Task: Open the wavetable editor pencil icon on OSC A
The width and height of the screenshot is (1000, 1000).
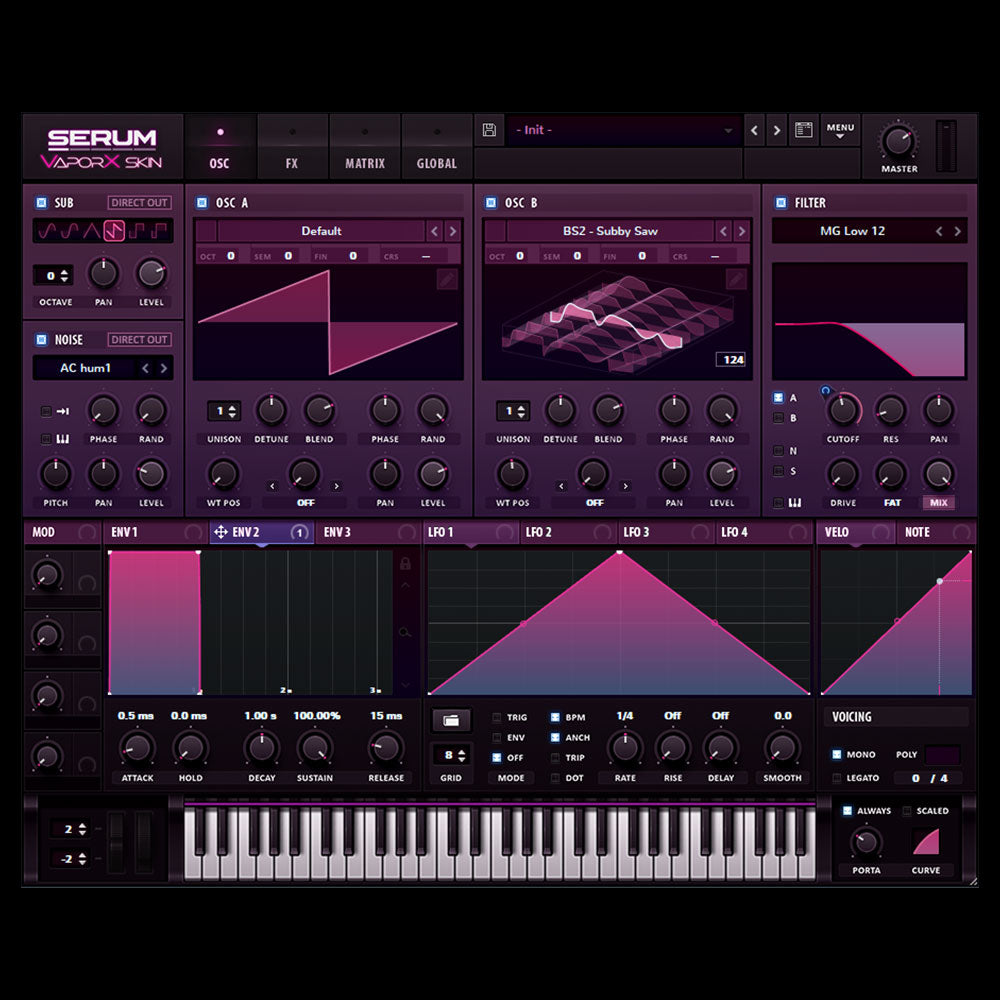Action: [x=447, y=280]
